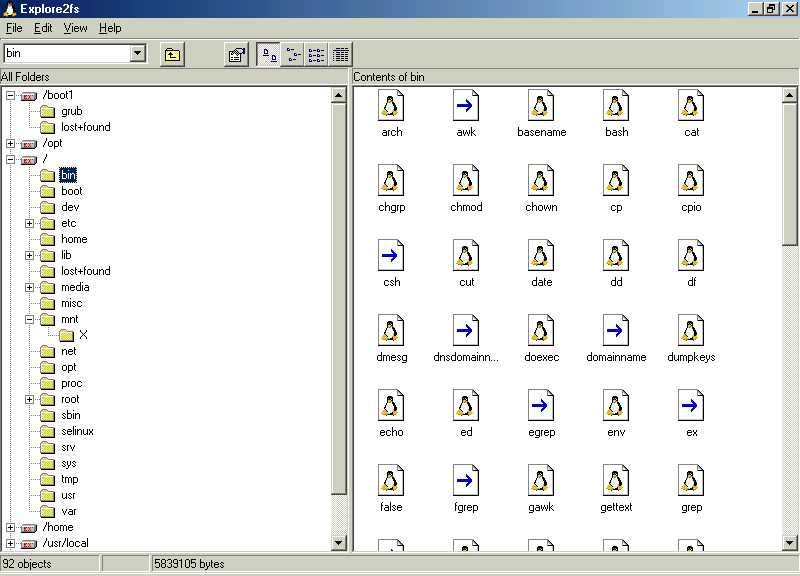800x576 pixels.
Task: Open the View menu
Action: click(x=75, y=28)
